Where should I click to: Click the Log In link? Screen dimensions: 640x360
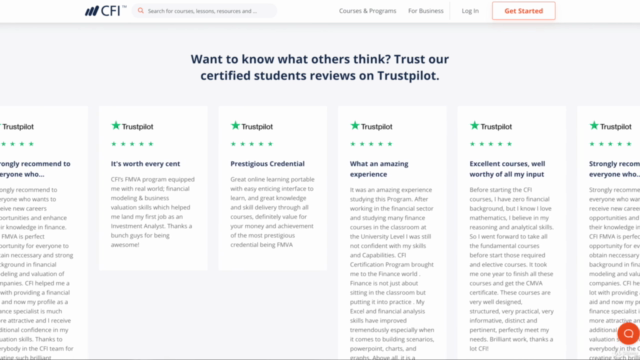(x=470, y=11)
